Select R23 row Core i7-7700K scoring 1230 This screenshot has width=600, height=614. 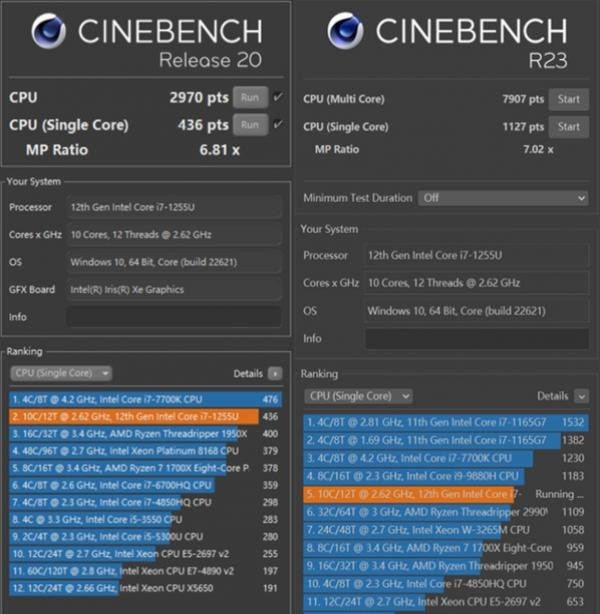[x=446, y=459]
